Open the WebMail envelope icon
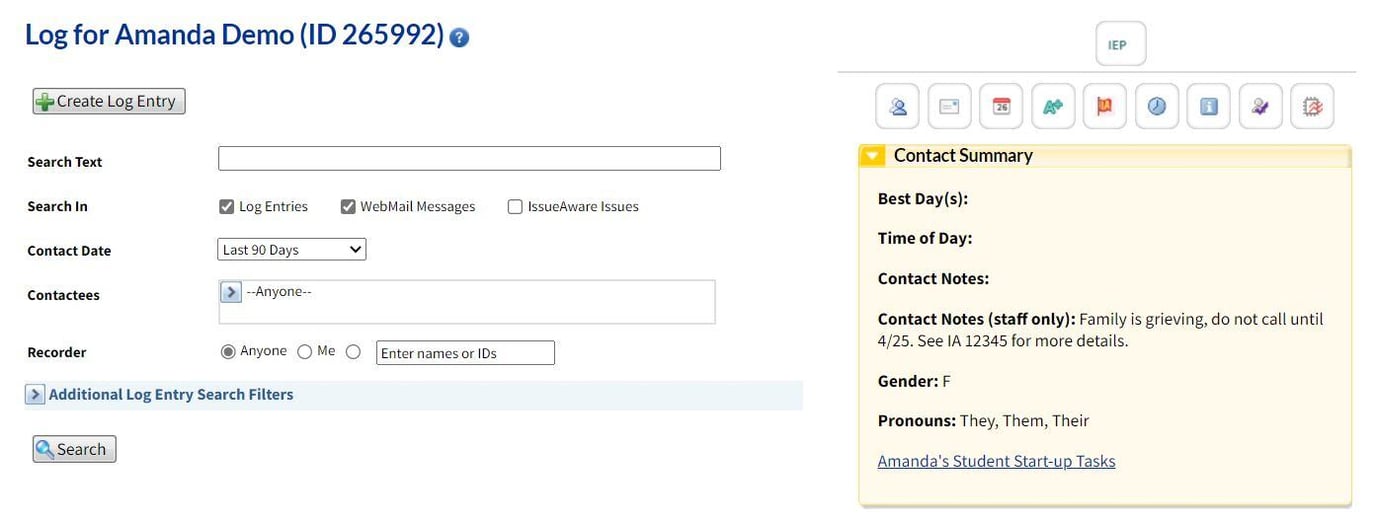Screen dimensions: 1376x522 [x=950, y=106]
